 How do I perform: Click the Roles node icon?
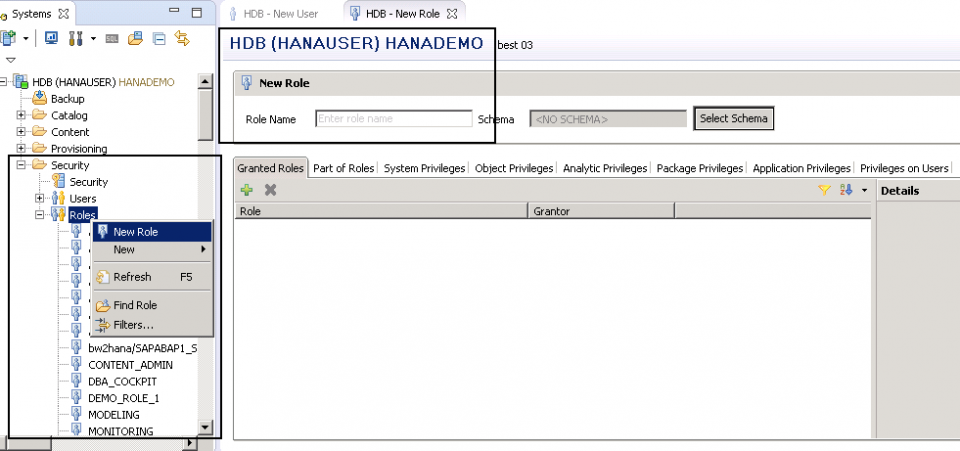pos(59,215)
